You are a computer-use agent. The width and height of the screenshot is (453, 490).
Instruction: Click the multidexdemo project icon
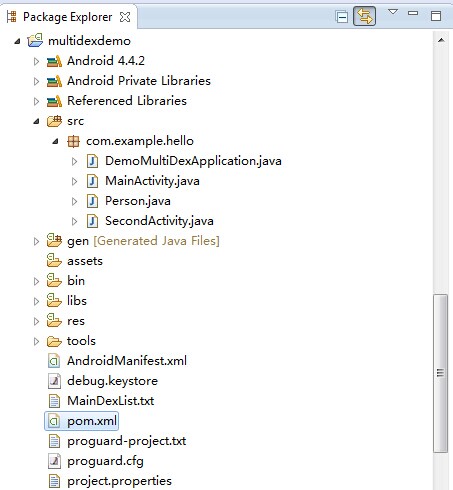[x=35, y=40]
